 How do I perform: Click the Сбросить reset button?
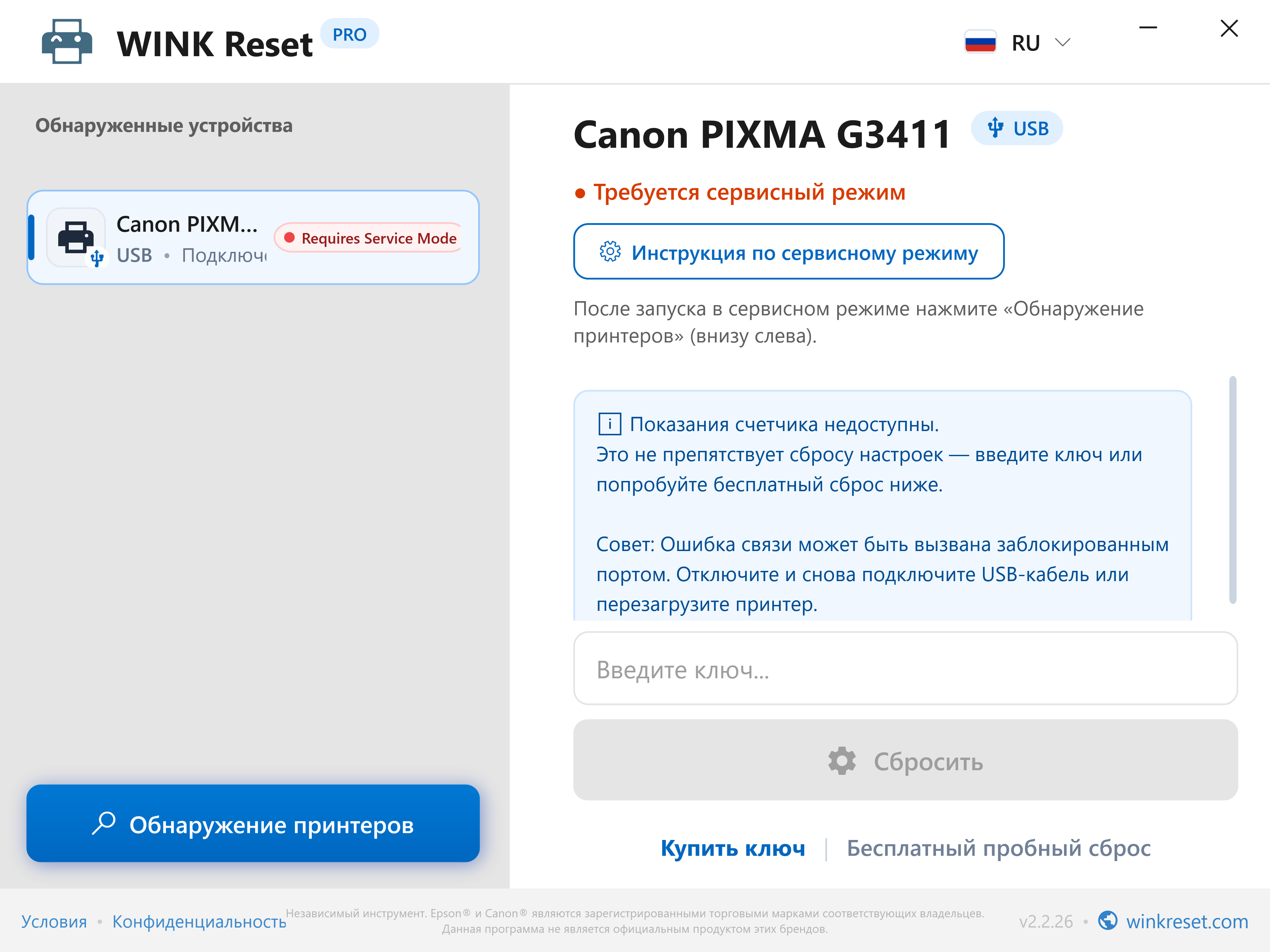click(x=906, y=760)
